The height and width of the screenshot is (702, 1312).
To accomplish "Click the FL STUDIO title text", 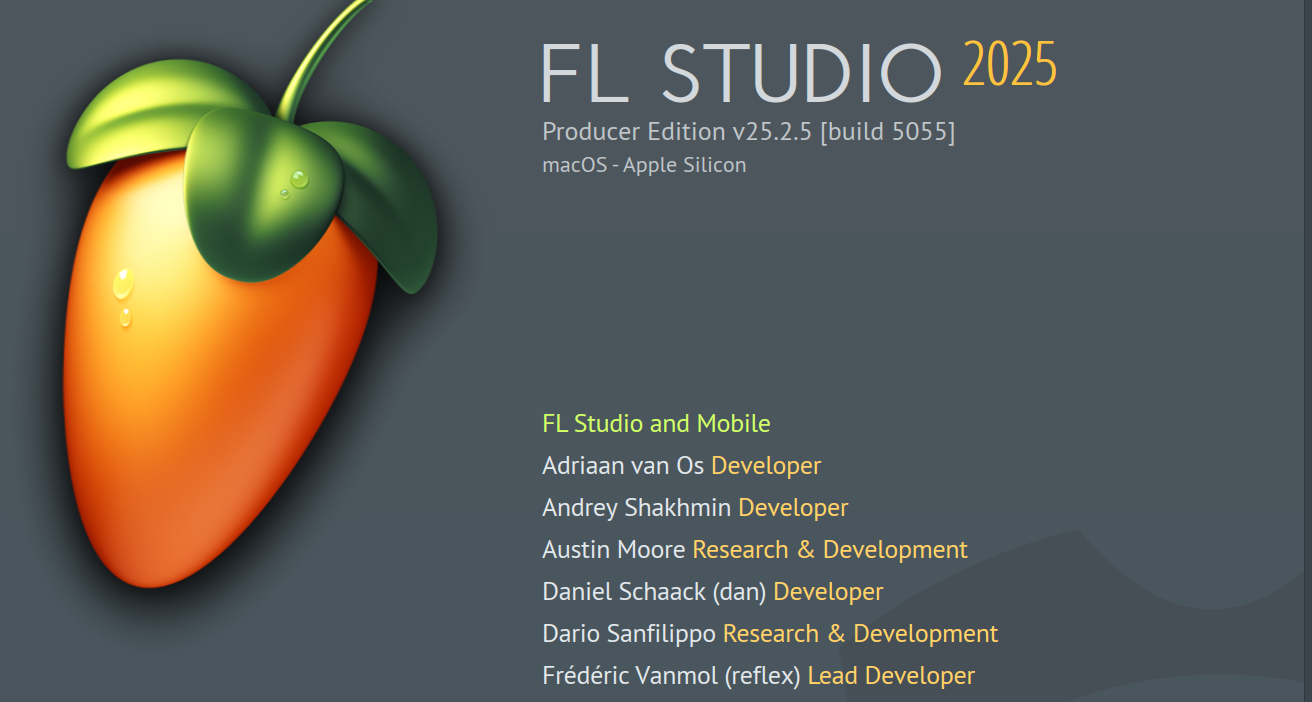I will pos(741,74).
